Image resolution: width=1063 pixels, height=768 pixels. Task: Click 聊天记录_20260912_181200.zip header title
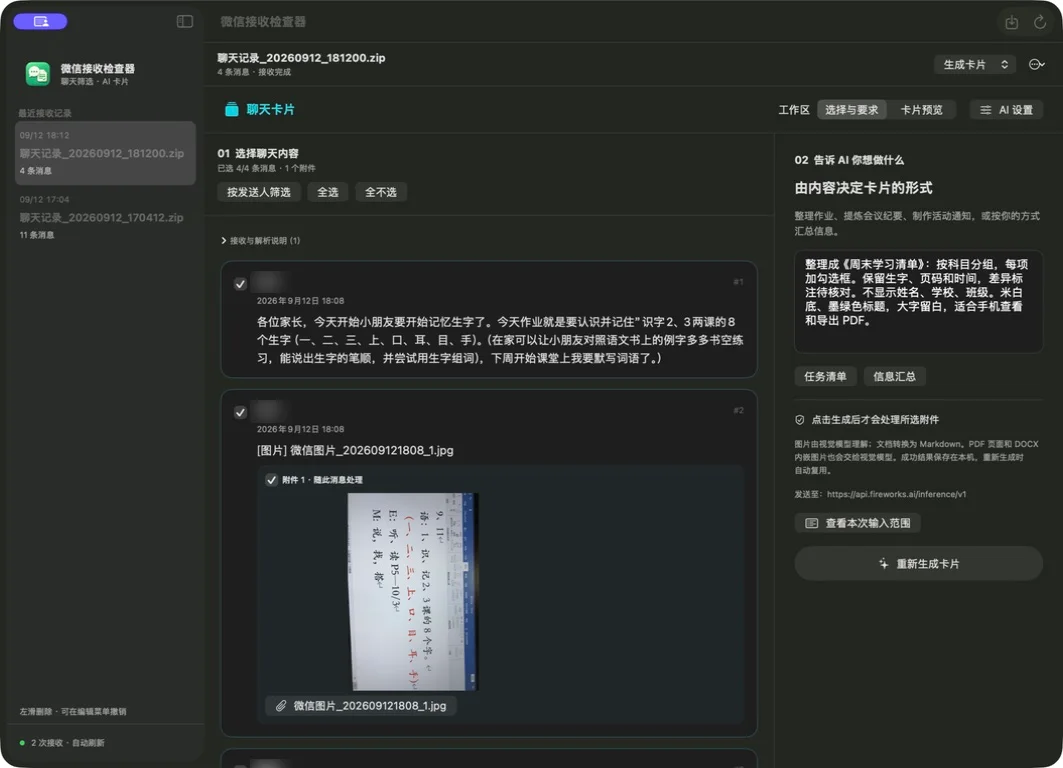[x=301, y=58]
